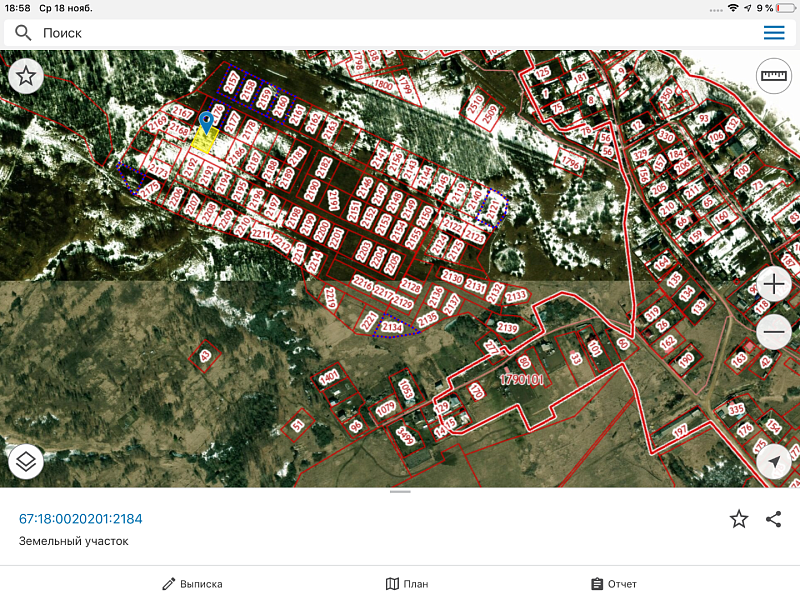Toggle favorite star for parcel 2184
Screen dimensions: 800x600
click(738, 518)
